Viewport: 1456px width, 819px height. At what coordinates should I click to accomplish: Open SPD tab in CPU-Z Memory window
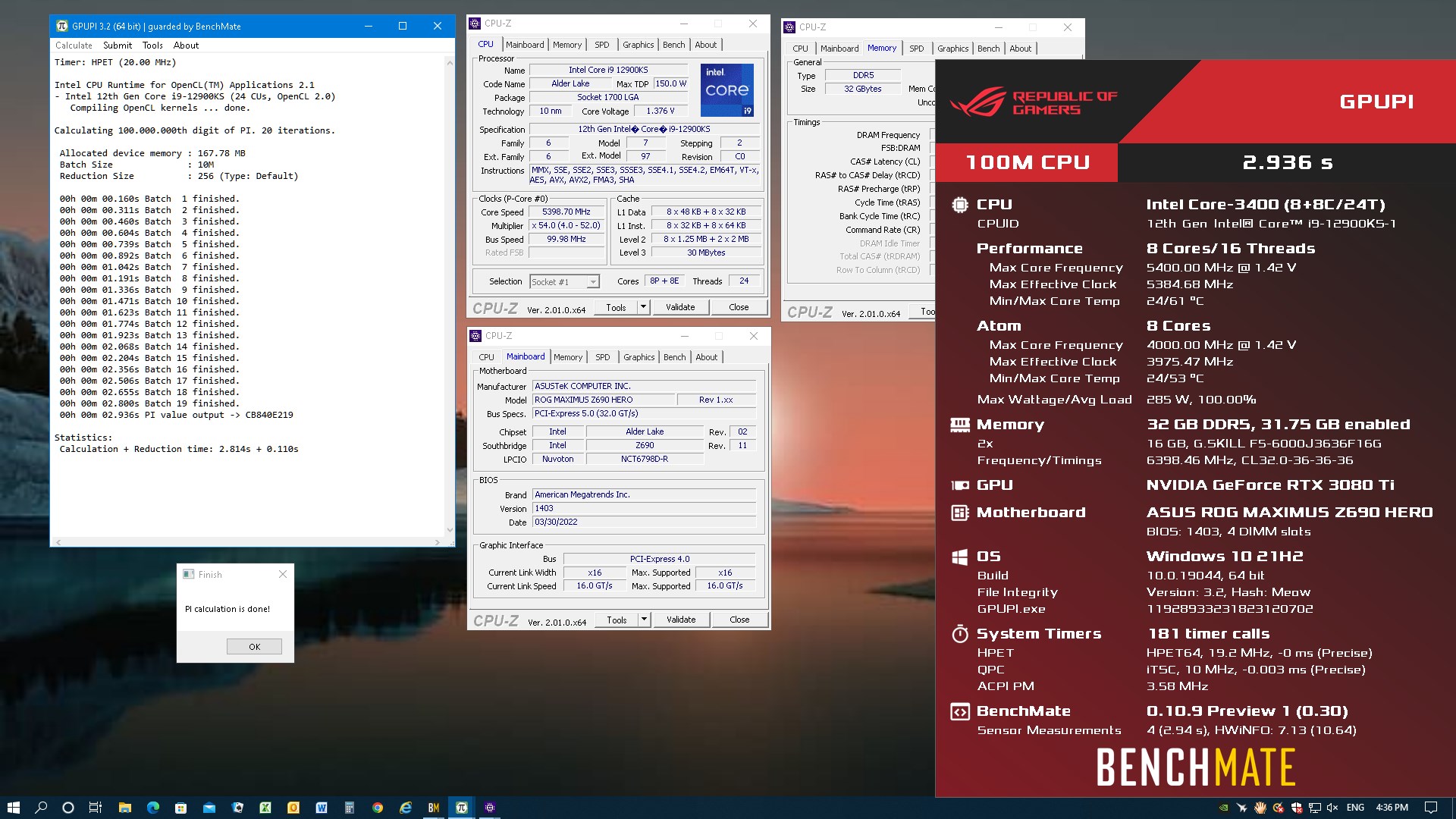tap(917, 49)
